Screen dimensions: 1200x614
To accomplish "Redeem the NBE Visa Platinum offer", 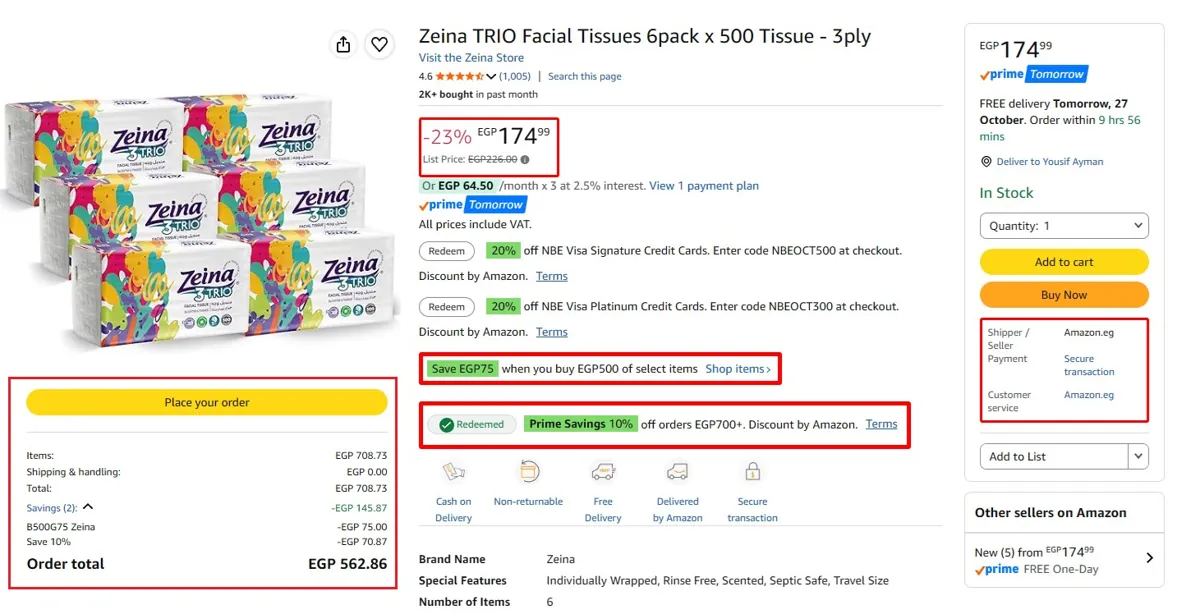I will click(447, 307).
